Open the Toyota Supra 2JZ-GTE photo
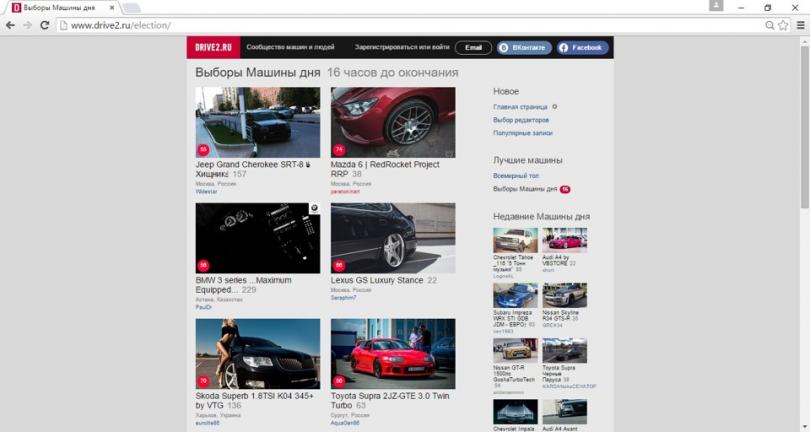Viewport: 810px width, 432px height. pyautogui.click(x=393, y=354)
